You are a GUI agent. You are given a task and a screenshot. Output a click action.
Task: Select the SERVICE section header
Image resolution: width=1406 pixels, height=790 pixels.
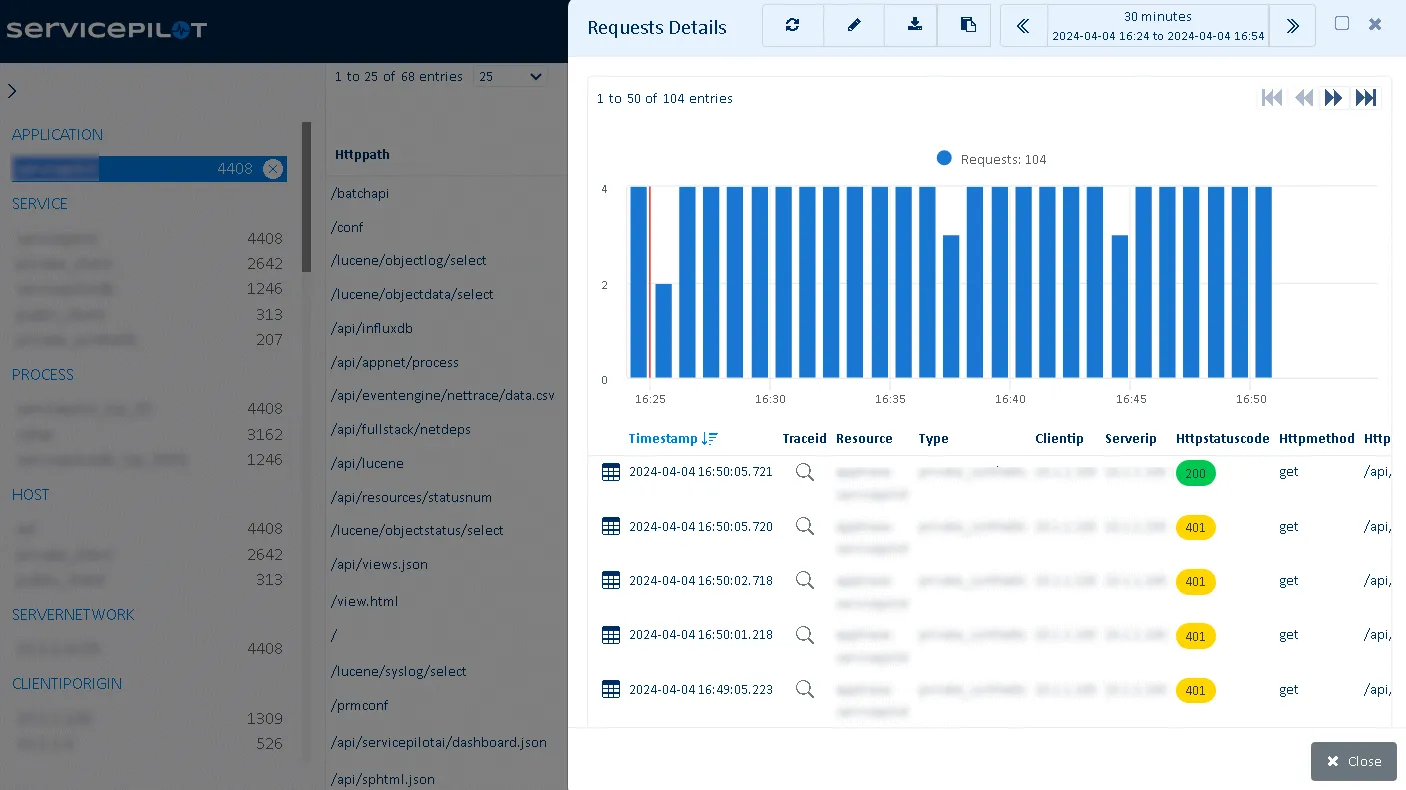click(40, 203)
